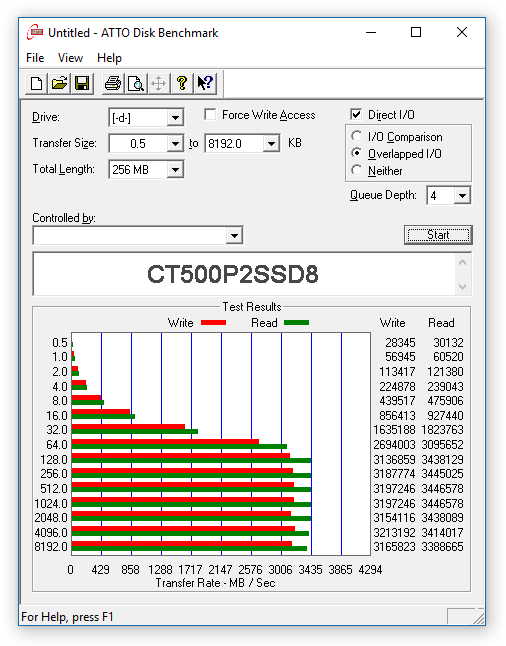Image resolution: width=506 pixels, height=646 pixels.
Task: Open Print Preview magnifier icon
Action: coord(136,84)
